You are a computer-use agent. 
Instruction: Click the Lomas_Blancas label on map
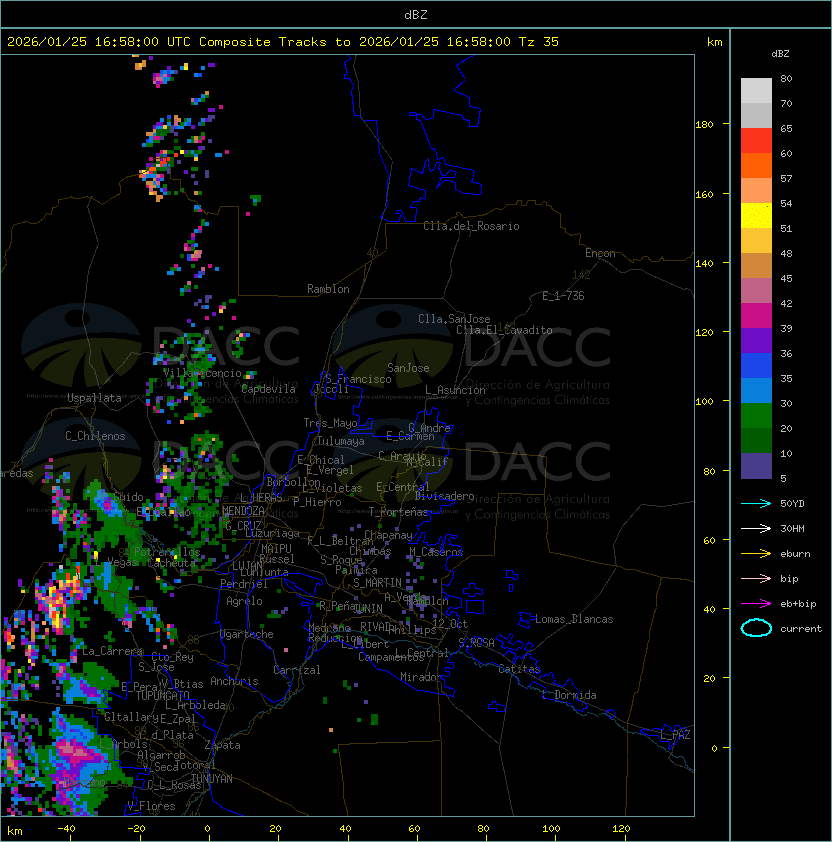[574, 619]
